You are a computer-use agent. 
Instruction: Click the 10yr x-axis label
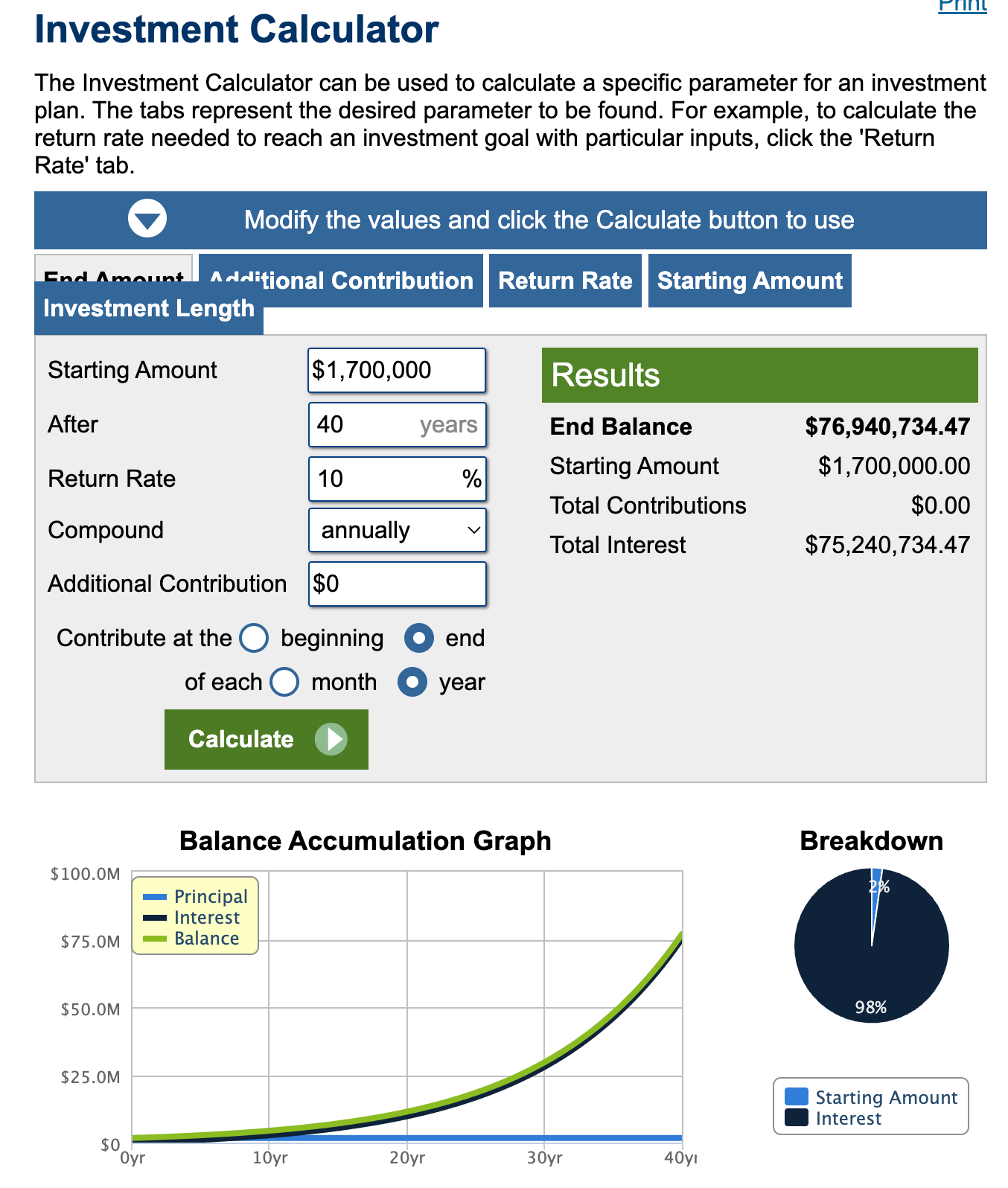tap(269, 1158)
